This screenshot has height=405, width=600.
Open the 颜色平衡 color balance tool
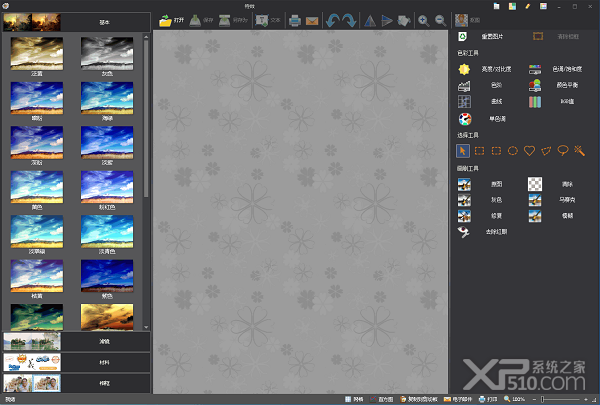tap(535, 85)
